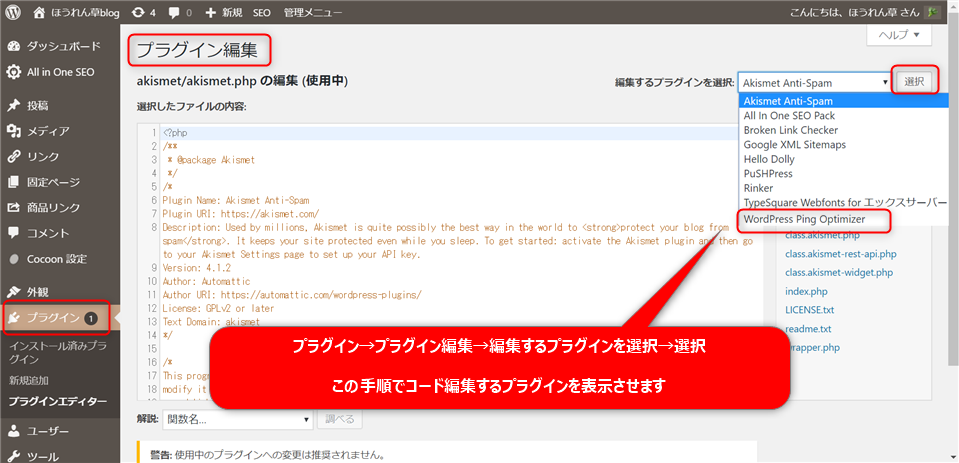Viewport: 959px width, 463px height.
Task: Choose All In One SEO Pack option
Action: click(x=843, y=115)
